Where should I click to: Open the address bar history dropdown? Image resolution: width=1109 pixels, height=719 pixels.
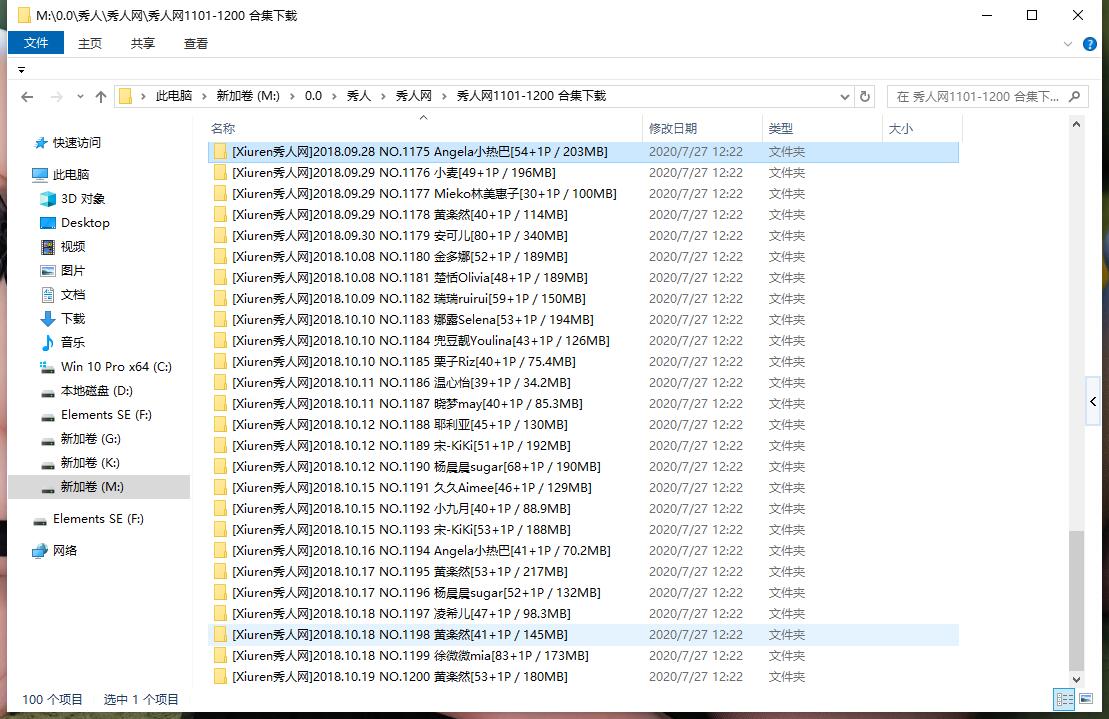pyautogui.click(x=844, y=97)
